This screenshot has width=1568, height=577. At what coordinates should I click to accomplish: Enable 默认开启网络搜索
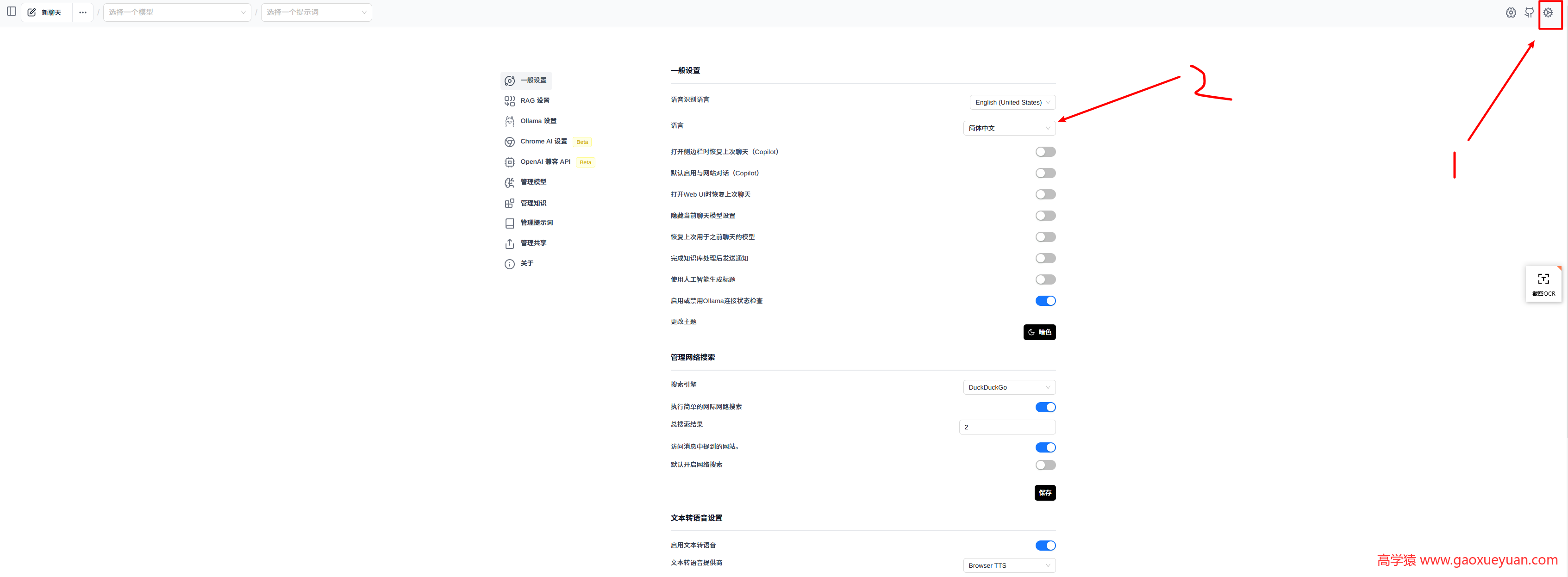1045,465
